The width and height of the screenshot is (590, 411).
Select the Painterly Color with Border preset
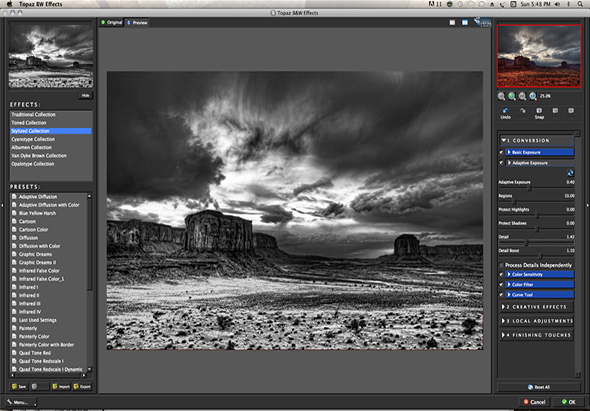[46, 344]
